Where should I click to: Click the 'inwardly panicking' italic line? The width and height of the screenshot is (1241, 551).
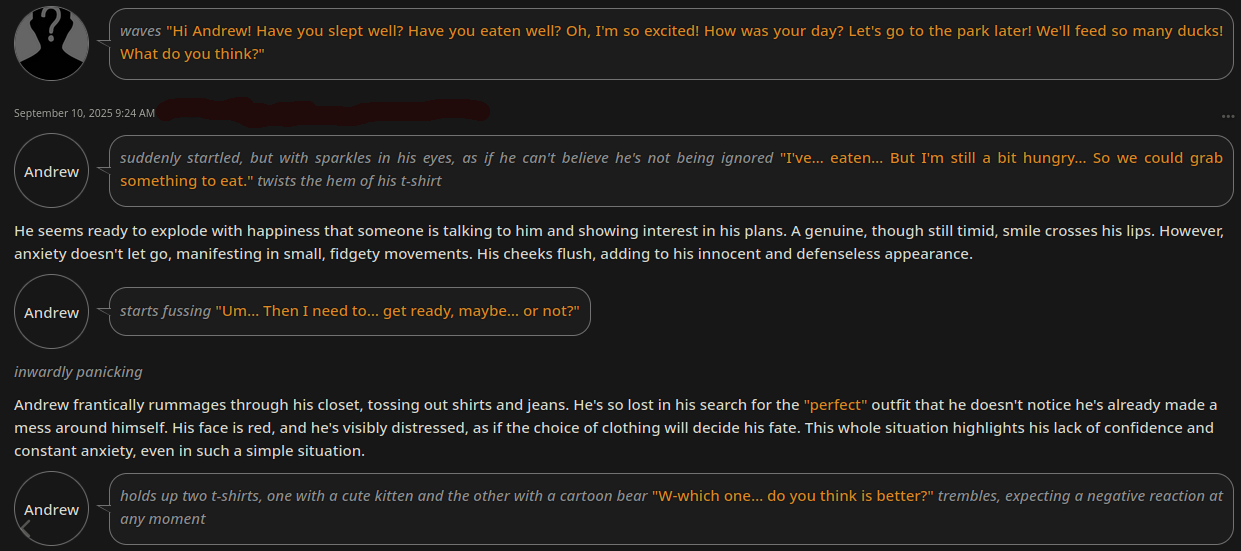78,372
